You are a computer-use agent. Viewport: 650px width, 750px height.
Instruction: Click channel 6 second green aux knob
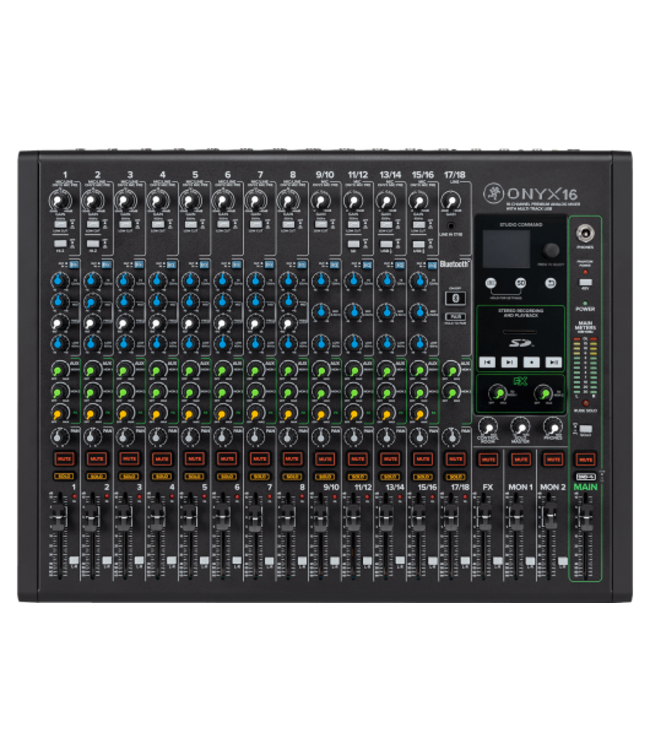[x=222, y=392]
